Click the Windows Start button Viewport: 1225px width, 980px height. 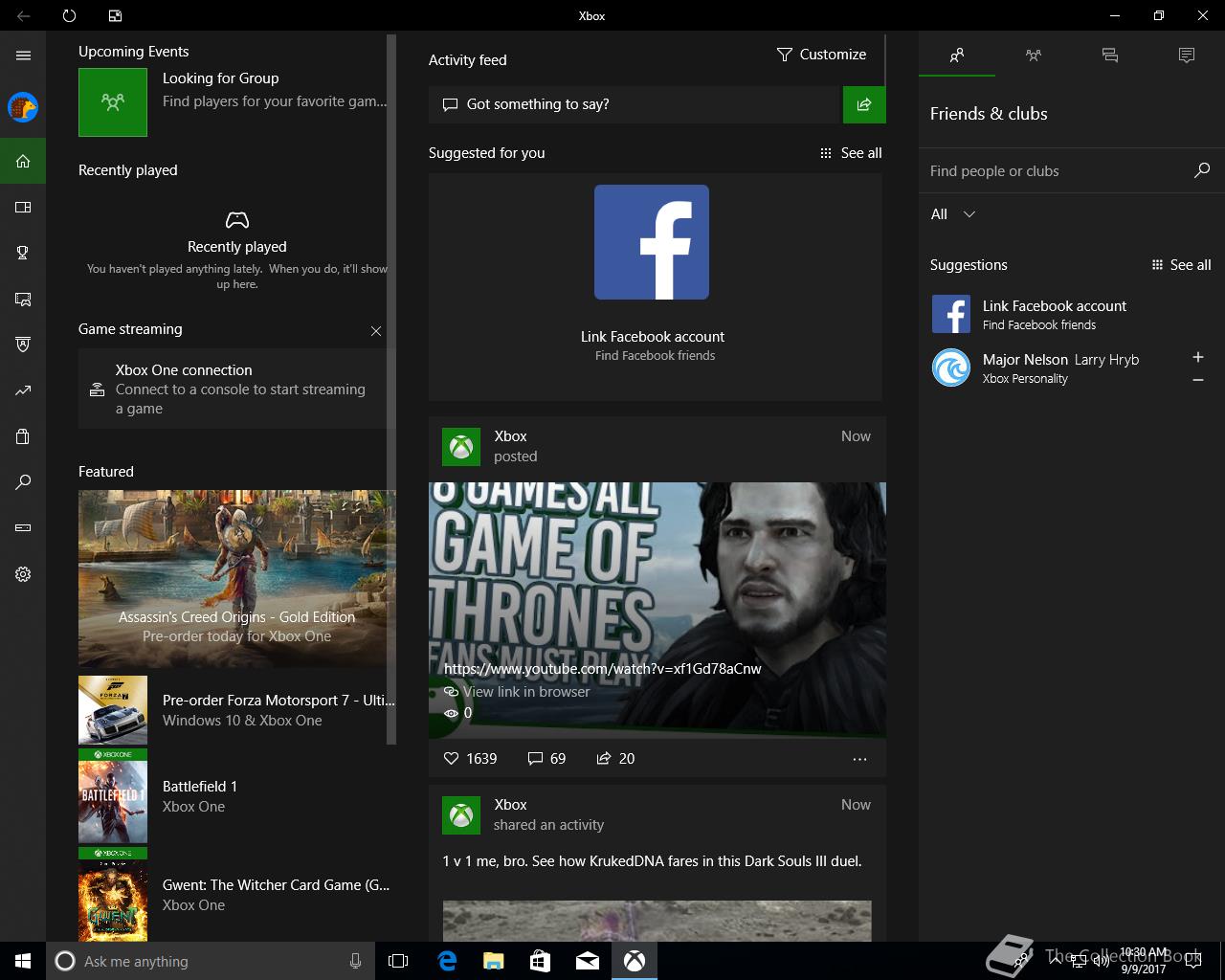(x=23, y=961)
